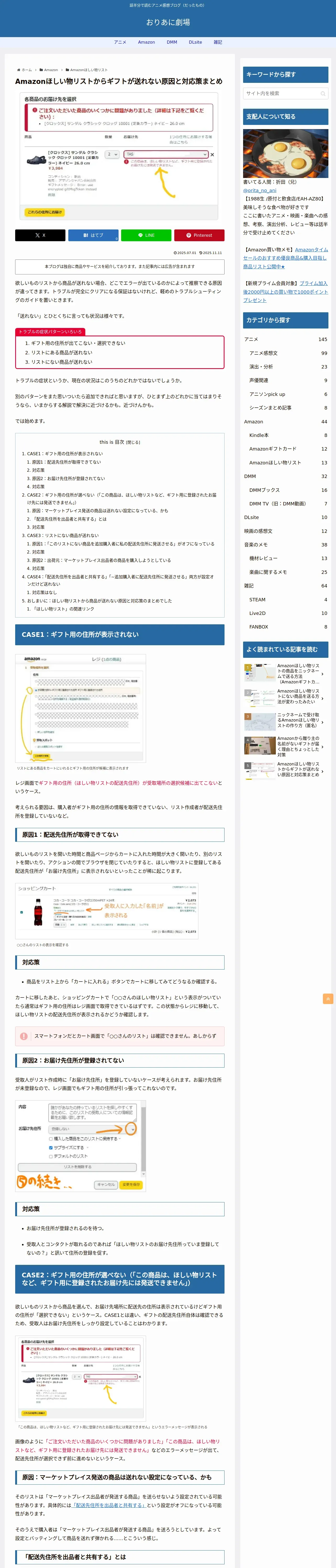Open the おりあに劇場 site title
The height and width of the screenshot is (1568, 336).
pyautogui.click(x=168, y=22)
